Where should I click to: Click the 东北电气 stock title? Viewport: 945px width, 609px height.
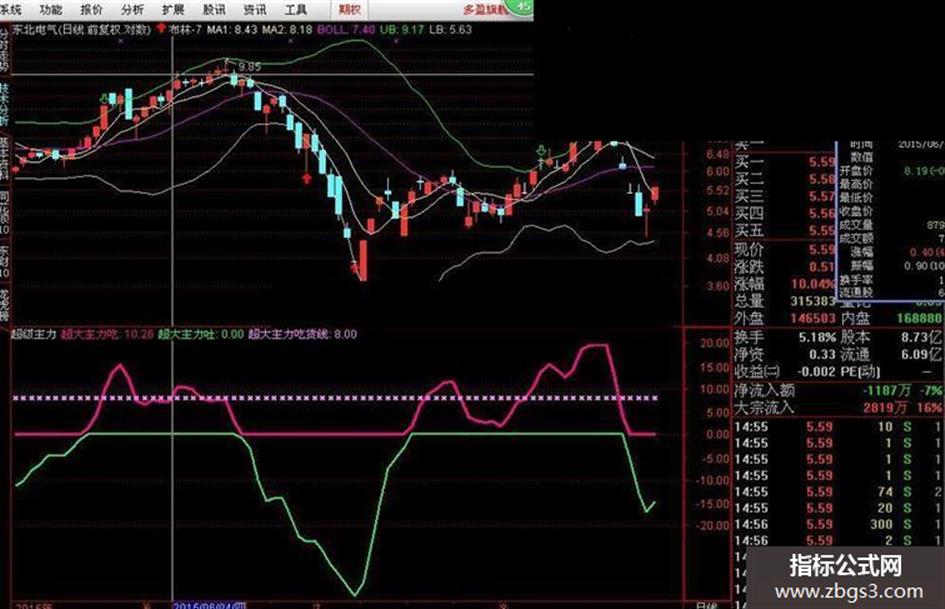click(81, 29)
